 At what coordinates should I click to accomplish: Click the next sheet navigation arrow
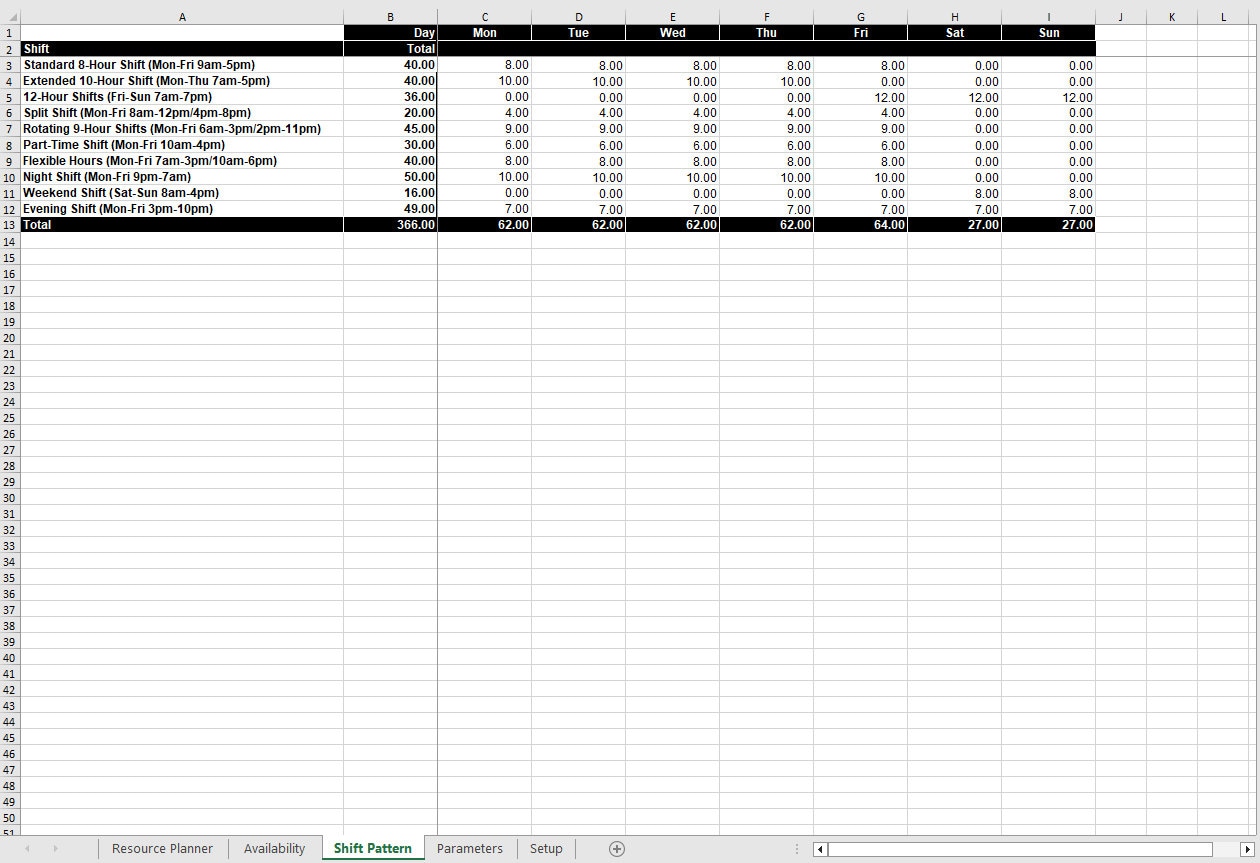[55, 849]
